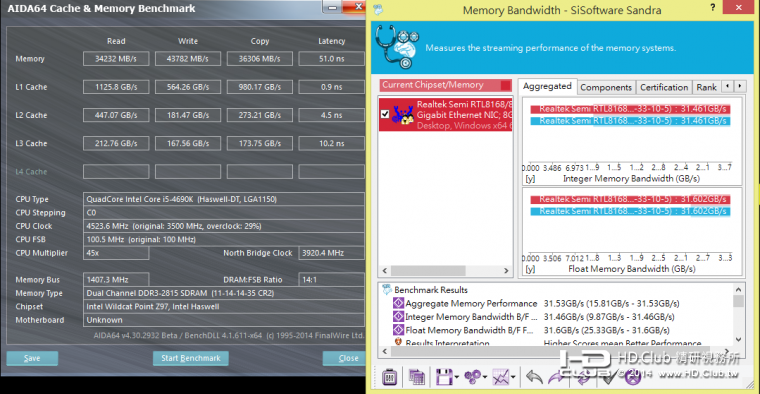Viewport: 760px width, 394px height.
Task: Switch to the Components tab
Action: coord(606,87)
